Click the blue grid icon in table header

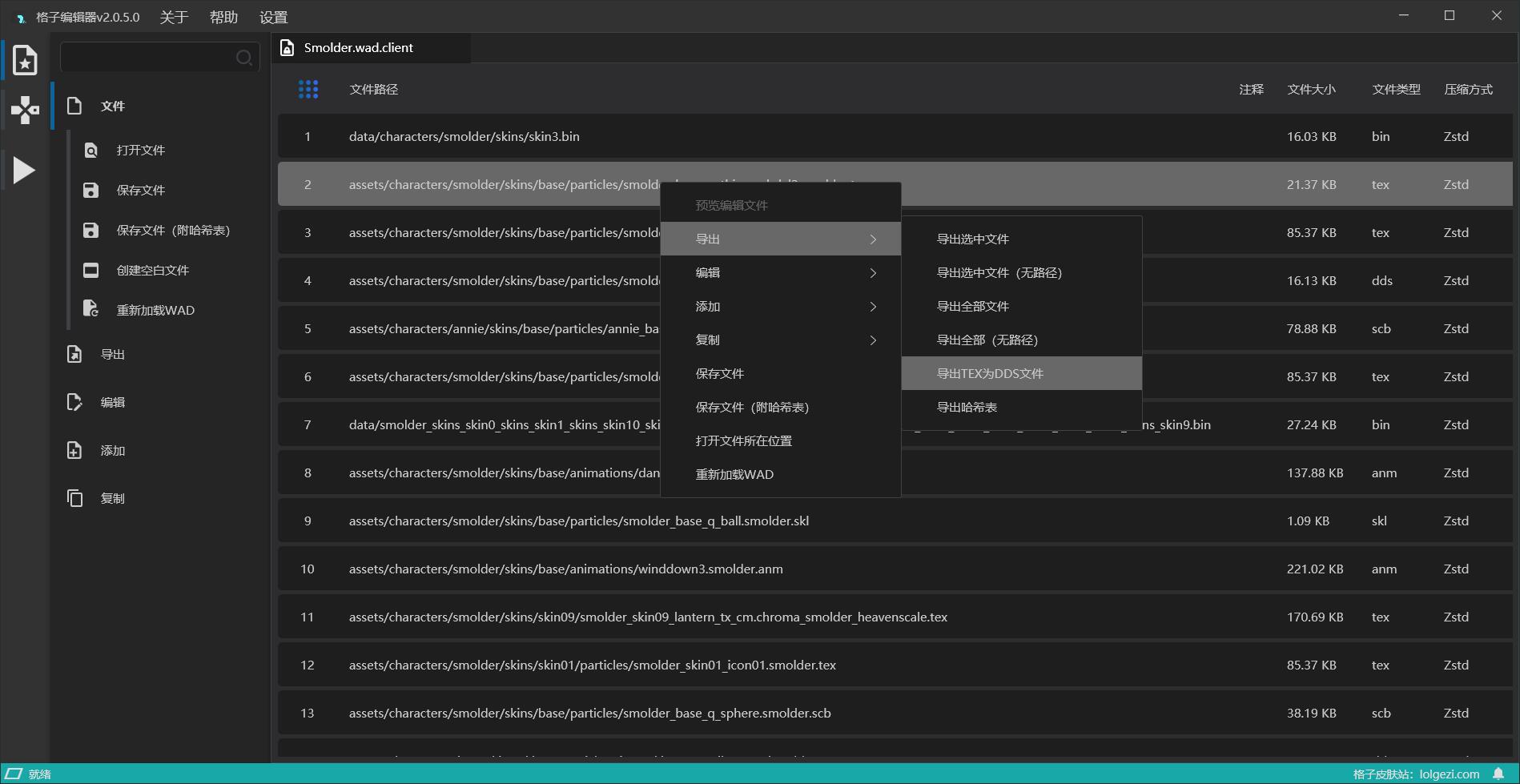[x=308, y=89]
